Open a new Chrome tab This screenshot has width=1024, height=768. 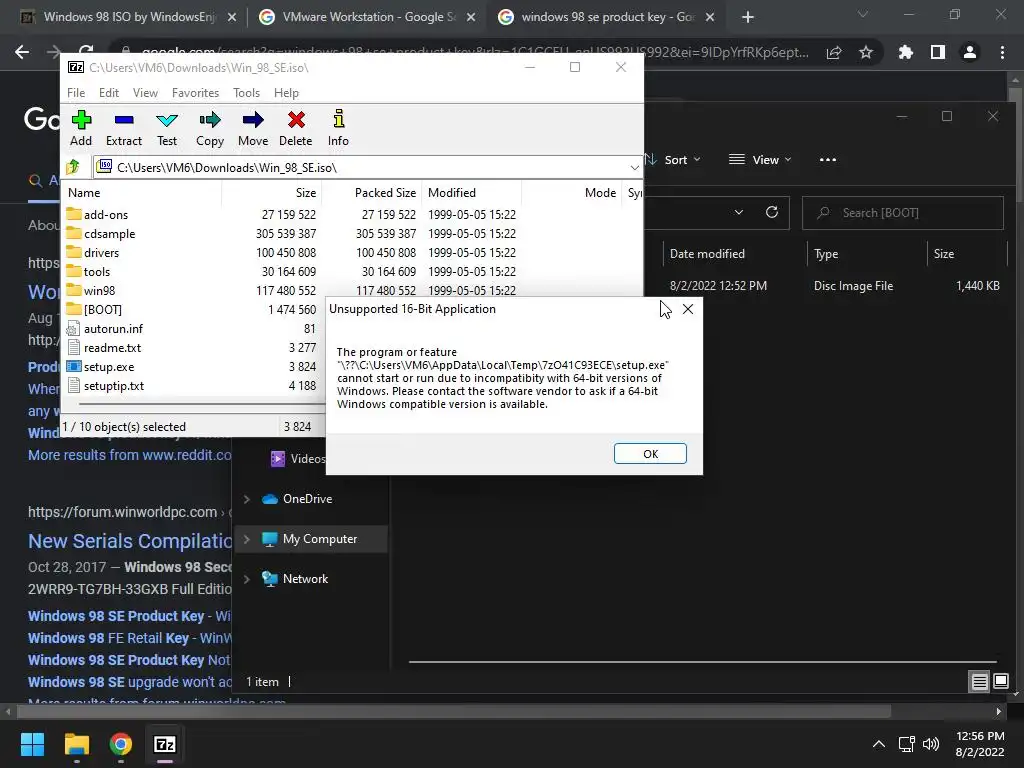[x=748, y=17]
